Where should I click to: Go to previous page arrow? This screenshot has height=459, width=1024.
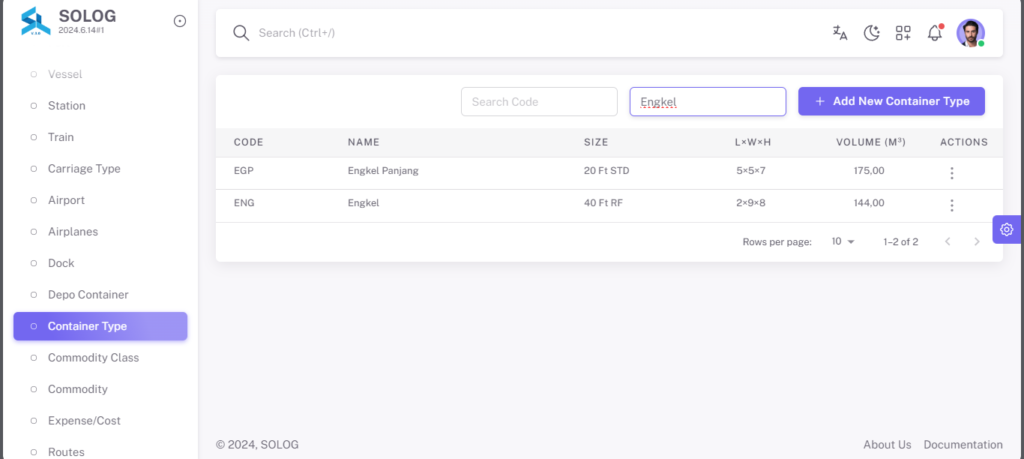[x=948, y=242]
